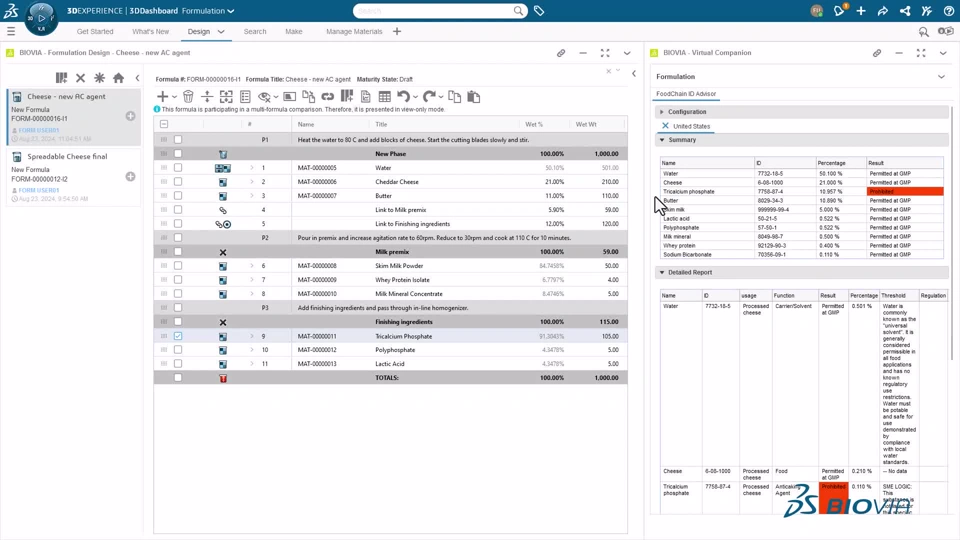The image size is (960, 540).
Task: Add a new dashboard tab
Action: [x=397, y=31]
